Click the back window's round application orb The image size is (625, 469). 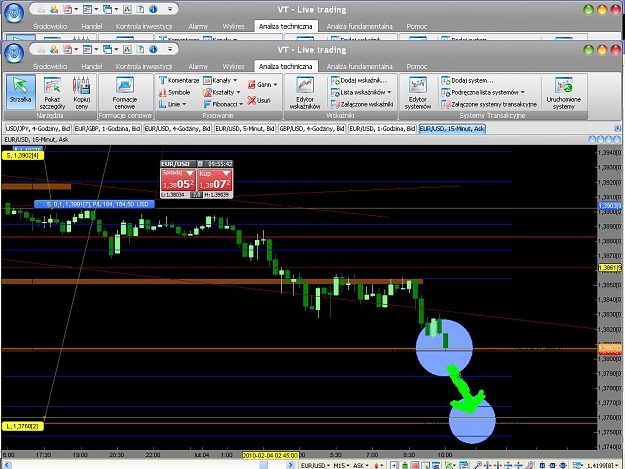pyautogui.click(x=14, y=13)
